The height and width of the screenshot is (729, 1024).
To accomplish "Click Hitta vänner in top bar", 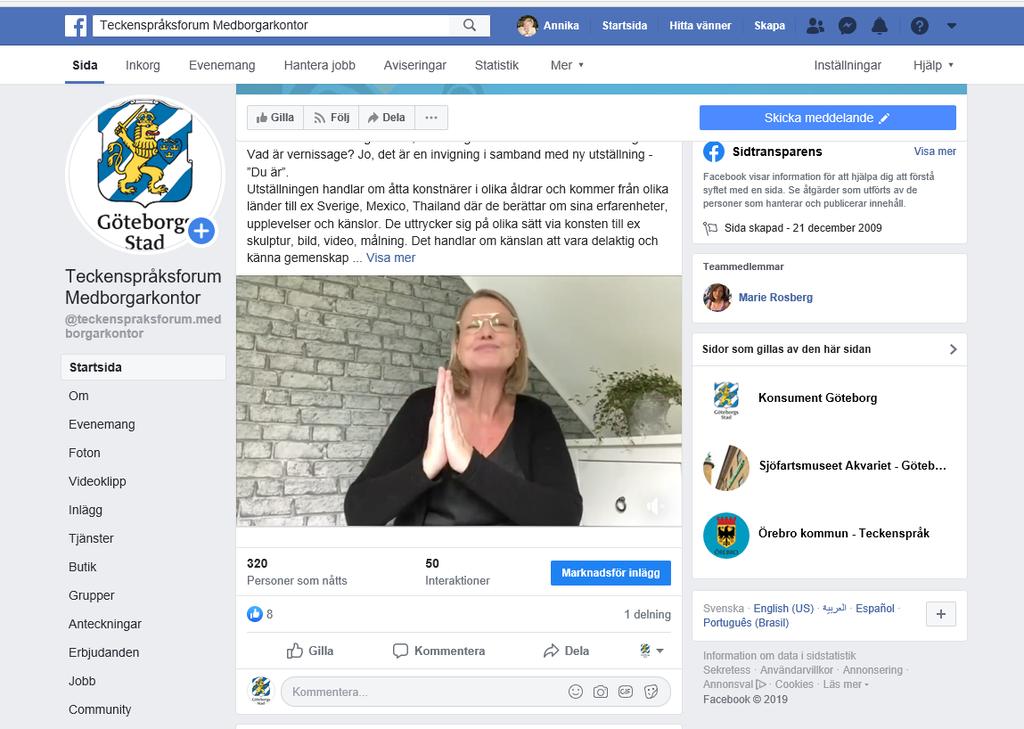I will tap(700, 25).
